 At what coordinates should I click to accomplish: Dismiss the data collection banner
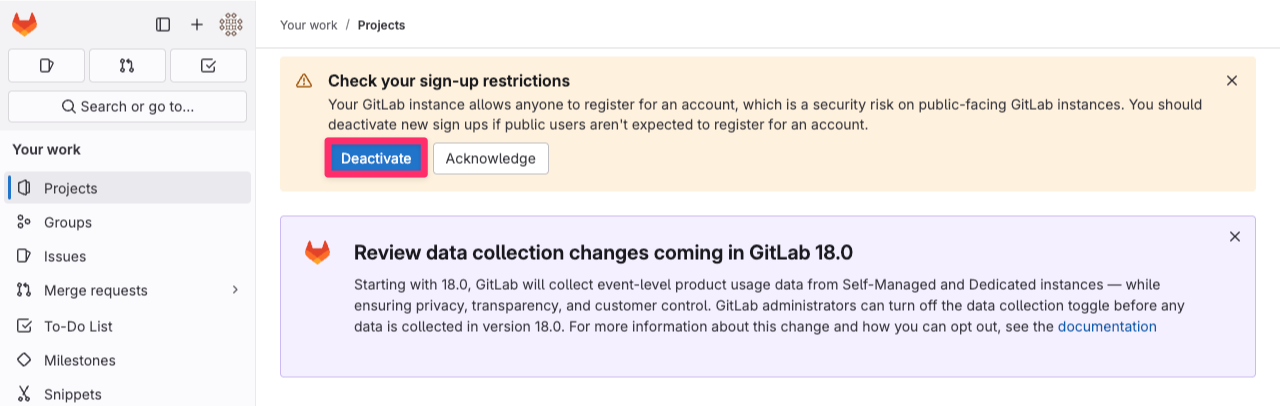click(1235, 237)
